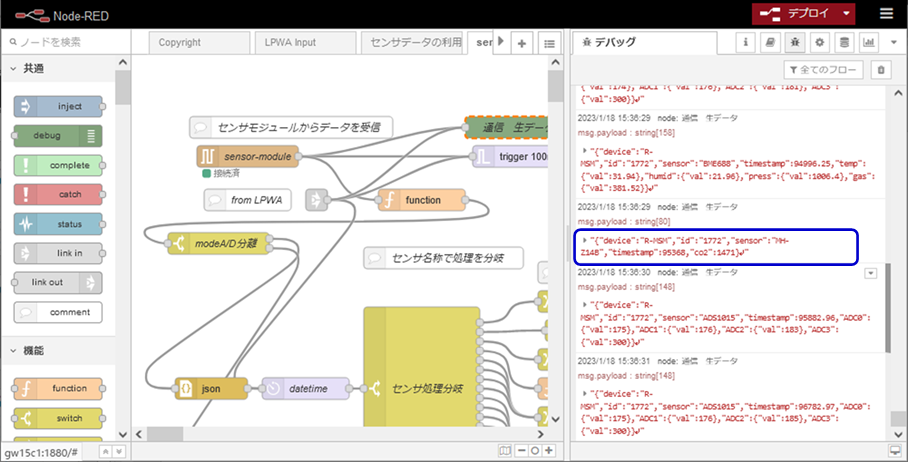Toggle the canvas navigator map icon

[x=505, y=451]
